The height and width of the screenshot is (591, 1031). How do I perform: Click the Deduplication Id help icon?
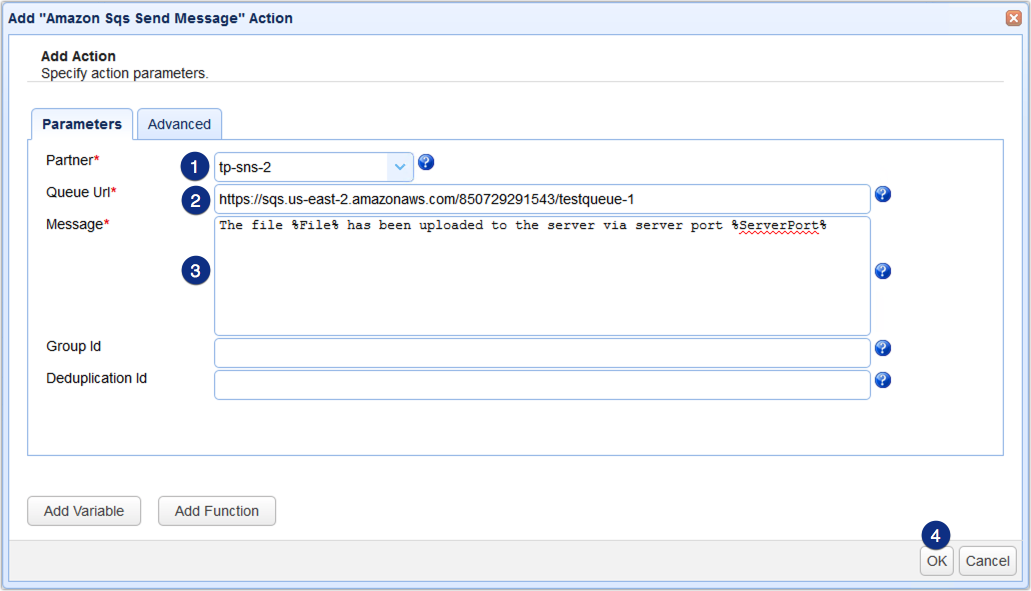coord(883,380)
